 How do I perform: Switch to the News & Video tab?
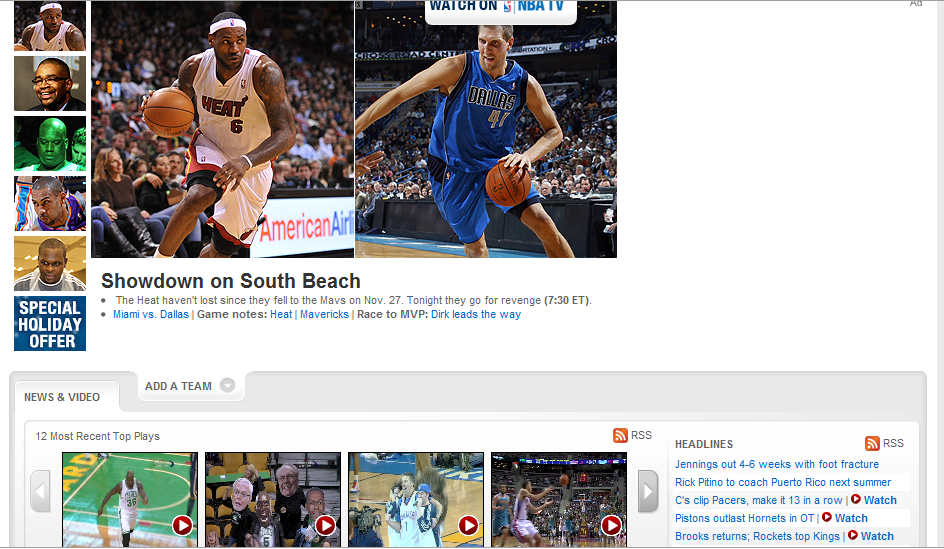pos(62,397)
